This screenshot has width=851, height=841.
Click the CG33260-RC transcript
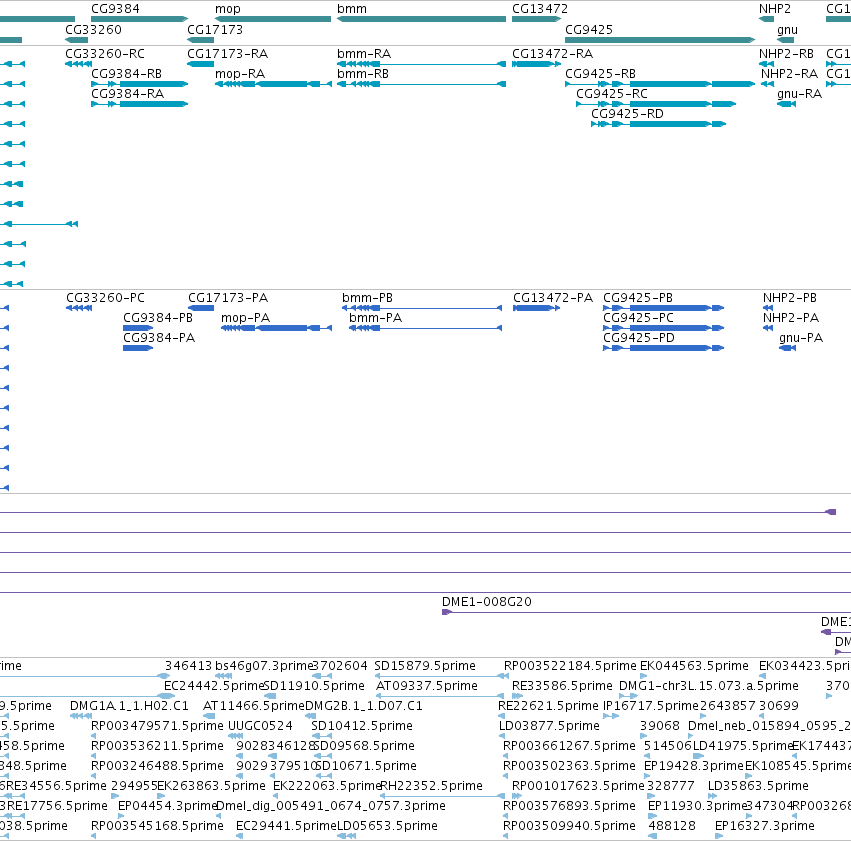pyautogui.click(x=78, y=64)
